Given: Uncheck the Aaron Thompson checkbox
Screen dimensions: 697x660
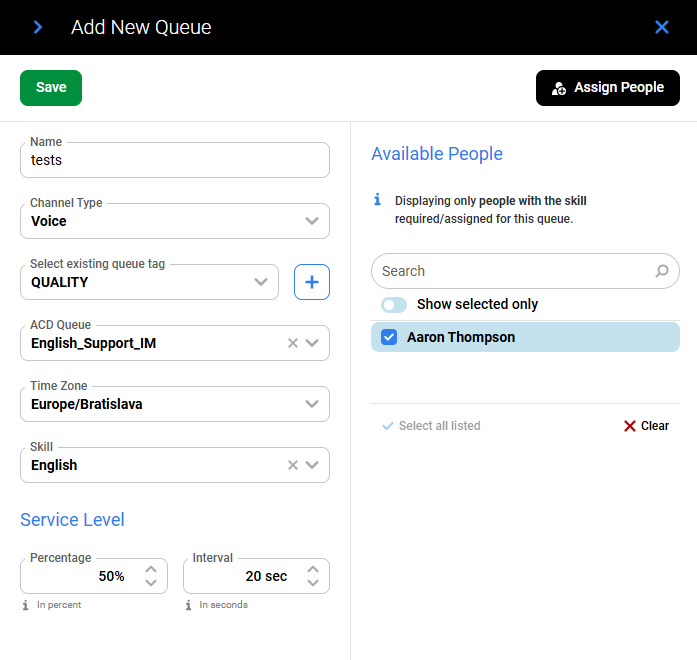Looking at the screenshot, I should click(x=390, y=337).
